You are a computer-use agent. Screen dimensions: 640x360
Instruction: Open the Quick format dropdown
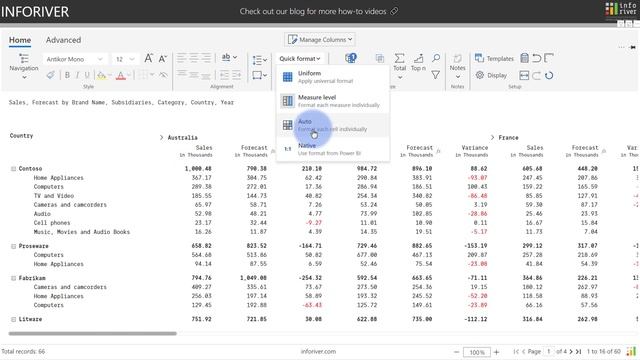(300, 58)
